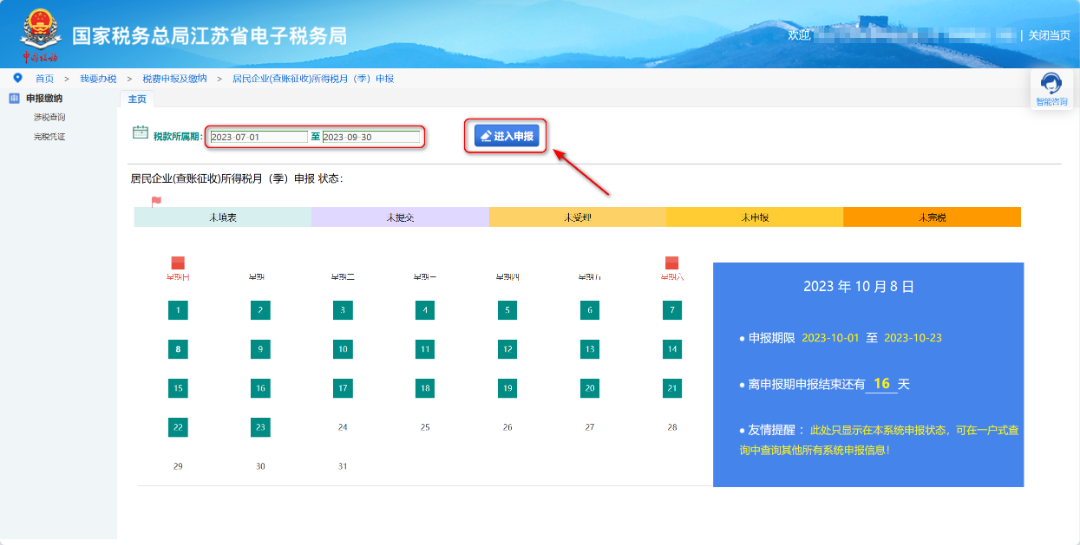Select calendar day 2
Viewport: 1080px width, 545px height.
click(x=260, y=310)
